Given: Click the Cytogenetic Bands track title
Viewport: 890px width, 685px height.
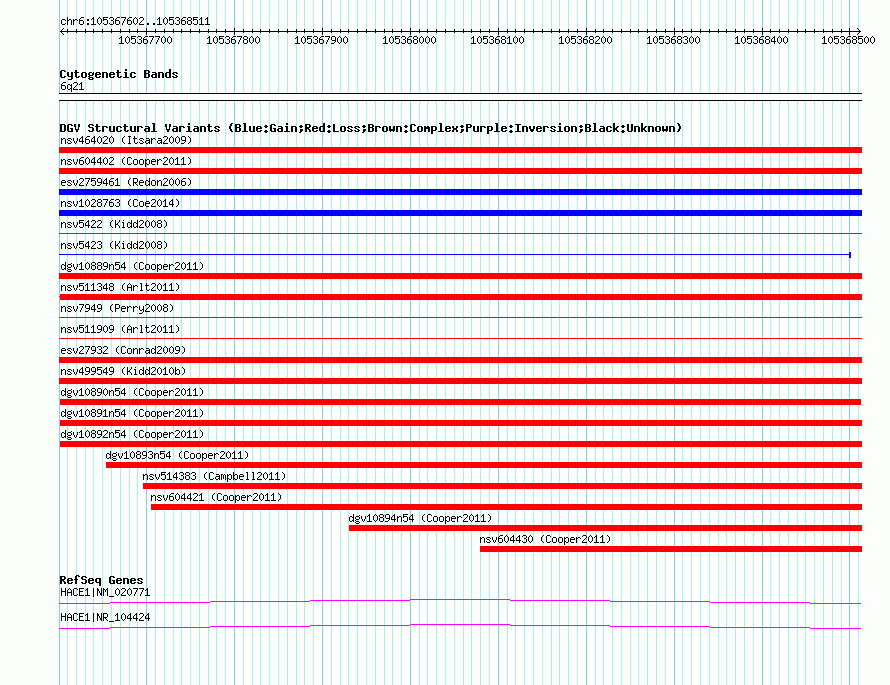Looking at the screenshot, I should click(119, 74).
